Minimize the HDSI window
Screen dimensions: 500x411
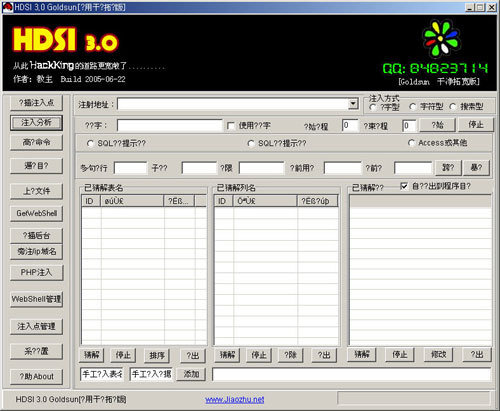tap(469, 7)
